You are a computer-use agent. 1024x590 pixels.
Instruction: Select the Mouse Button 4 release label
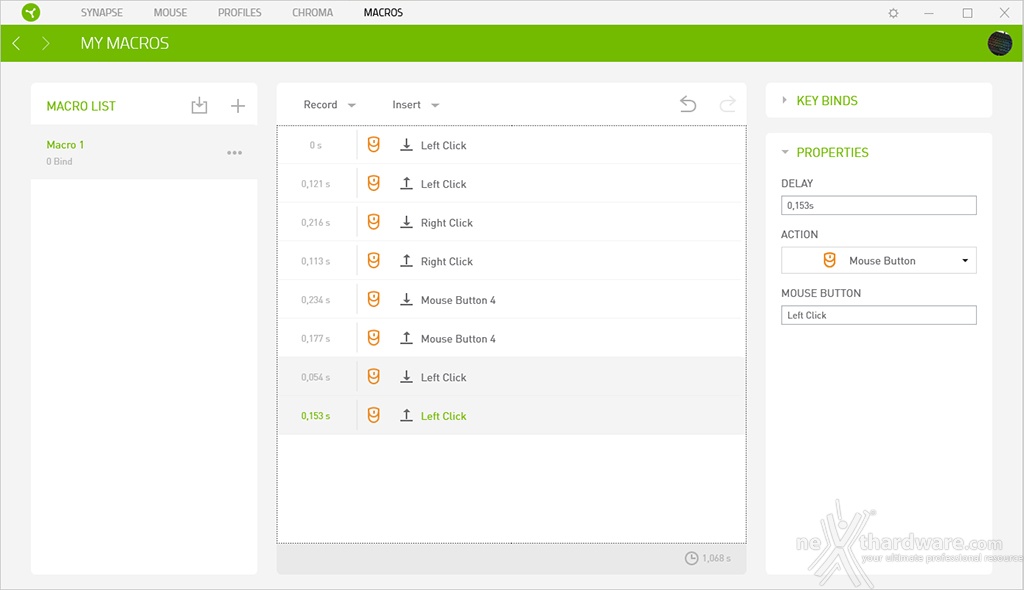[x=458, y=338]
